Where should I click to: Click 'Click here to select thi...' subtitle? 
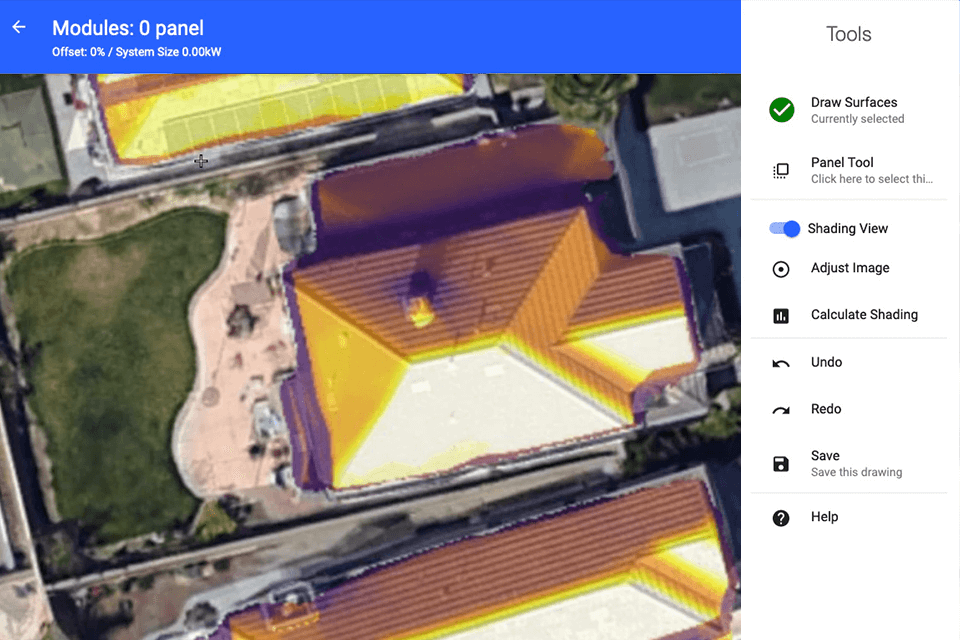[871, 179]
